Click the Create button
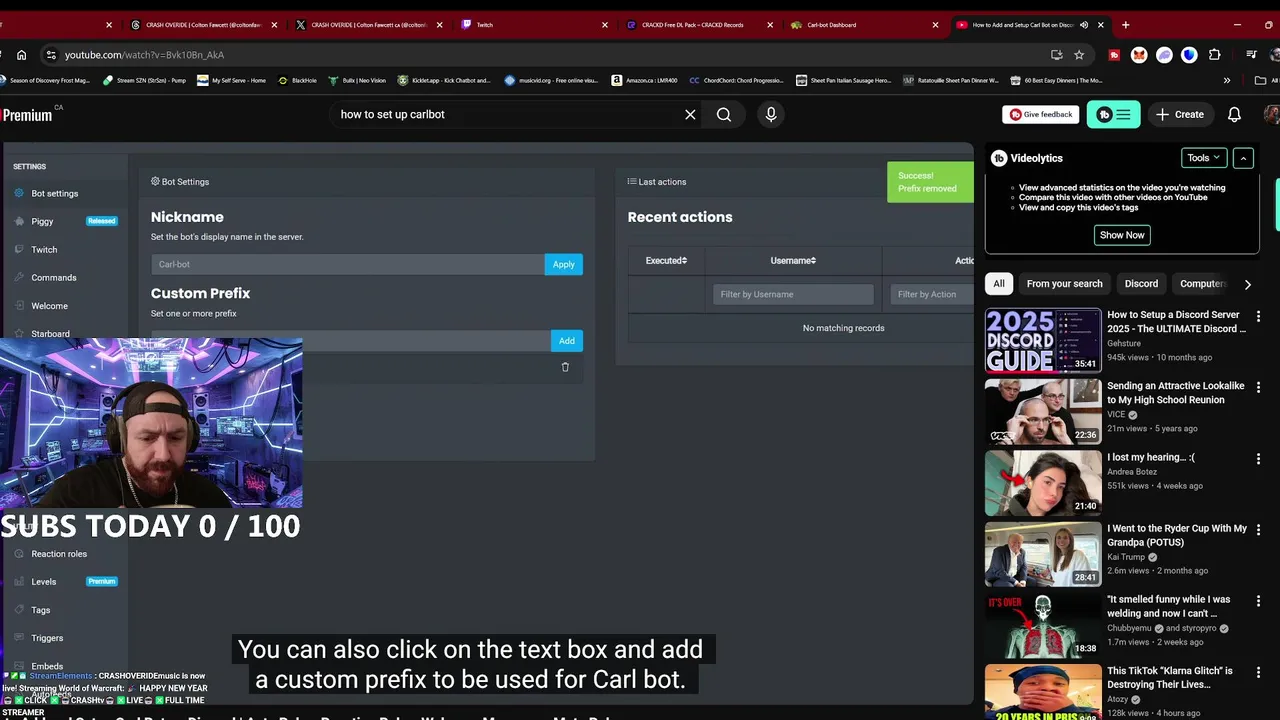Screen dimensions: 1280x720 tap(1180, 114)
